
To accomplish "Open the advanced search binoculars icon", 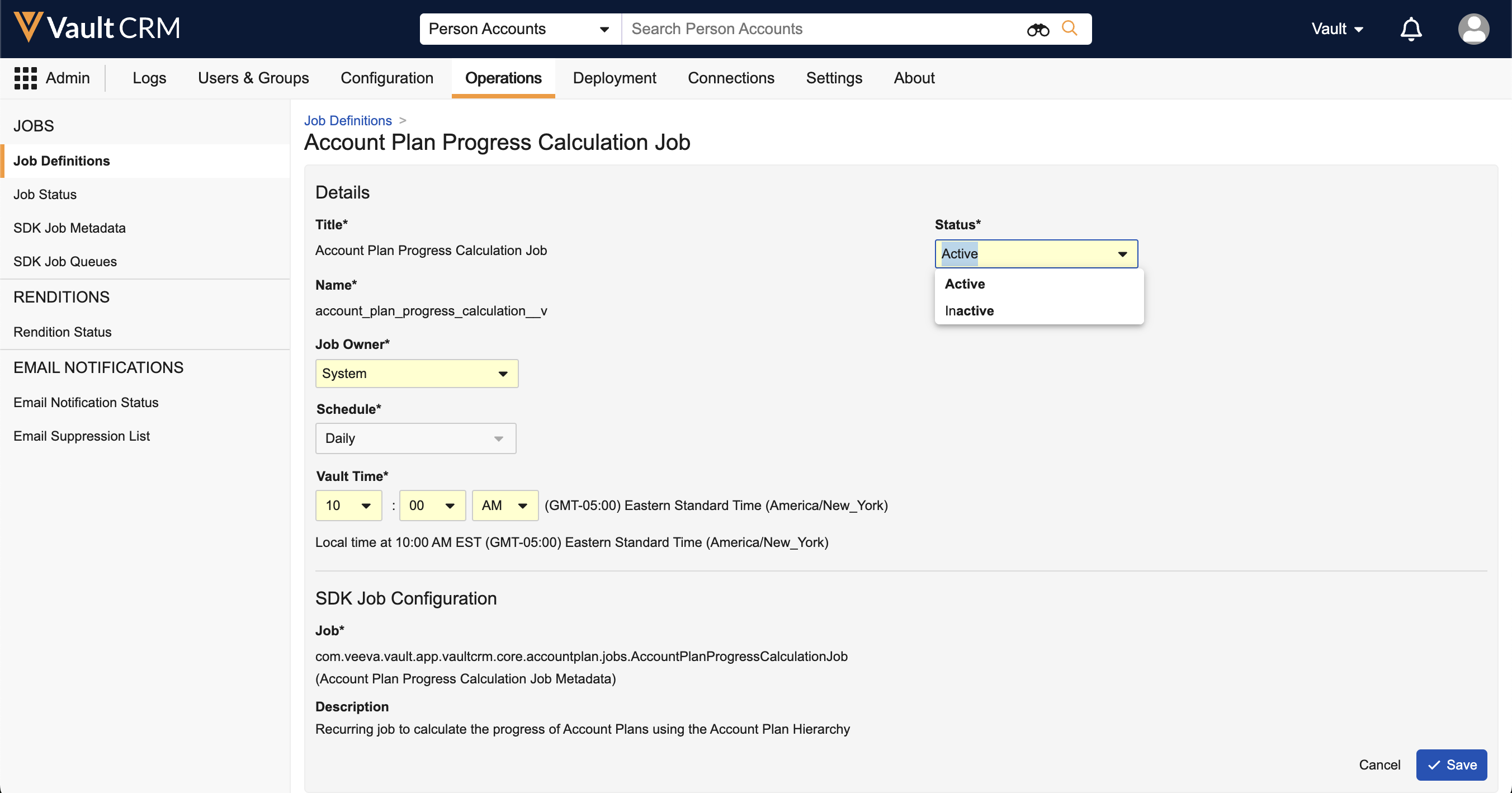I will coord(1037,29).
